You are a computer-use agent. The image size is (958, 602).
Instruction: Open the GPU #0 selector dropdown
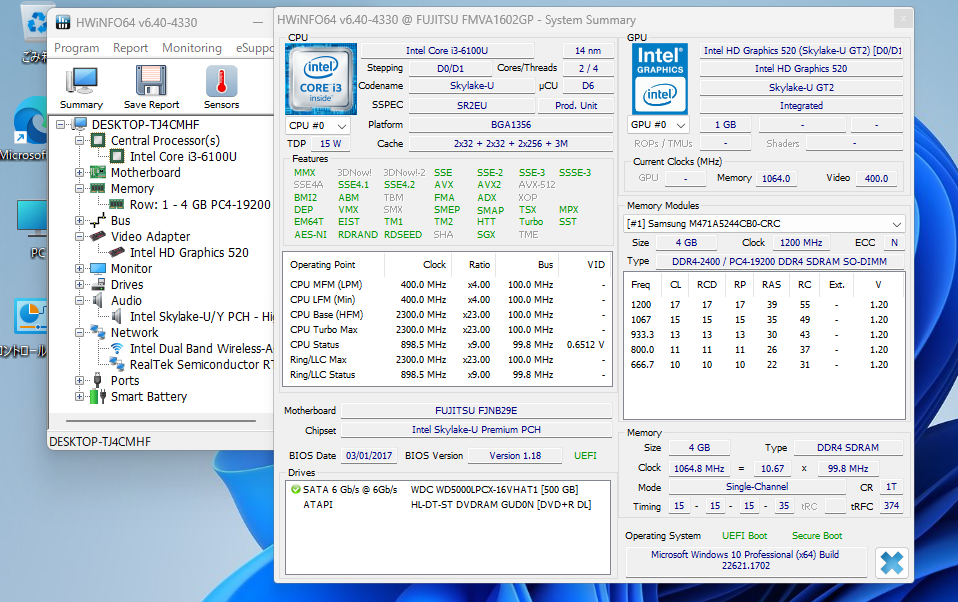click(x=660, y=125)
